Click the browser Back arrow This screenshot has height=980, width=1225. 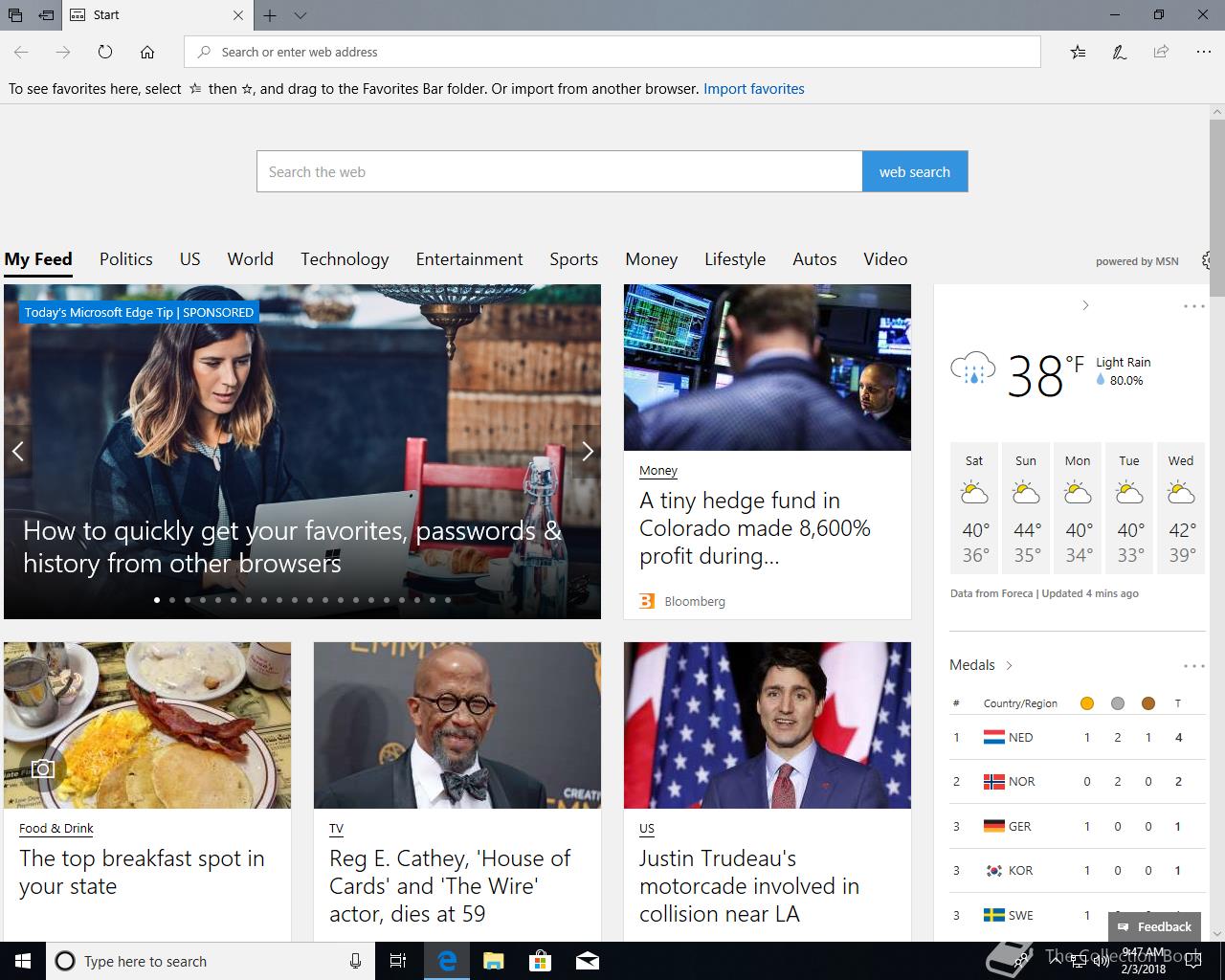tap(21, 52)
